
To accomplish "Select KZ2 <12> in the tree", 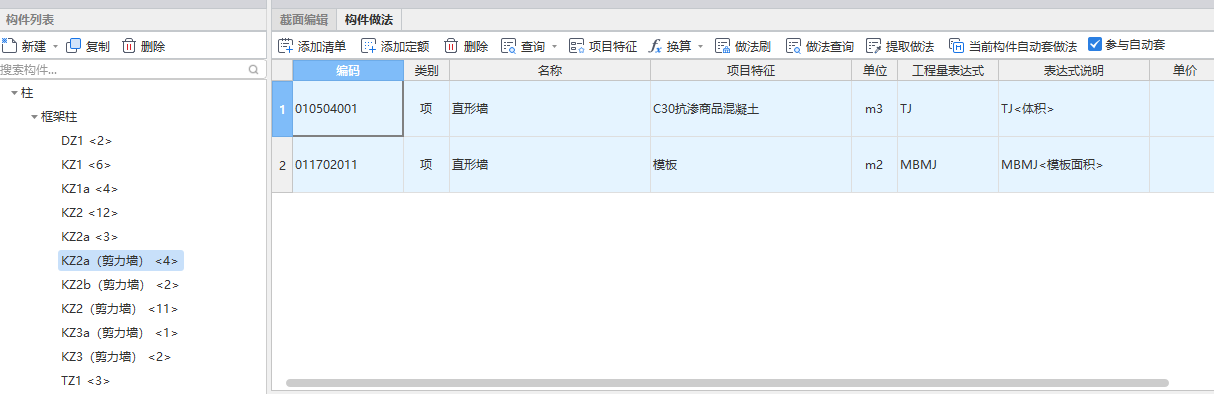I will [x=90, y=213].
